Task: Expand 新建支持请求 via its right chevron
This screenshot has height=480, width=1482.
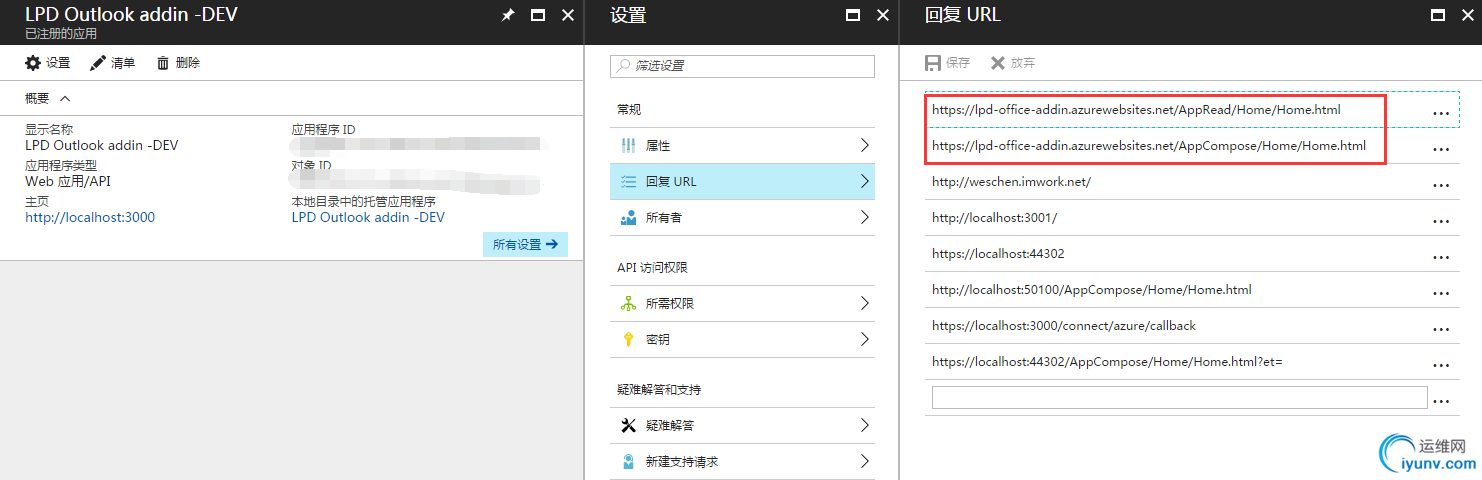Action: pos(864,461)
